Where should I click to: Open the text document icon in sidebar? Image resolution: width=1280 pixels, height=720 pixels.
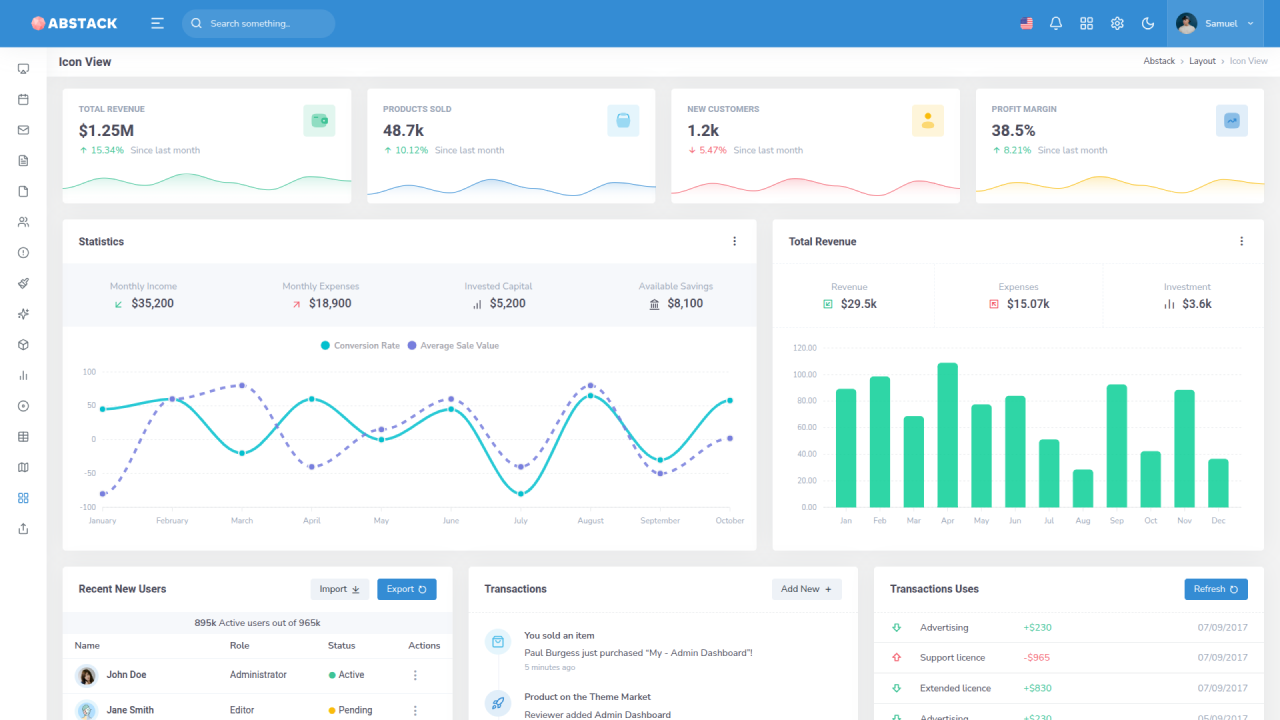(23, 161)
